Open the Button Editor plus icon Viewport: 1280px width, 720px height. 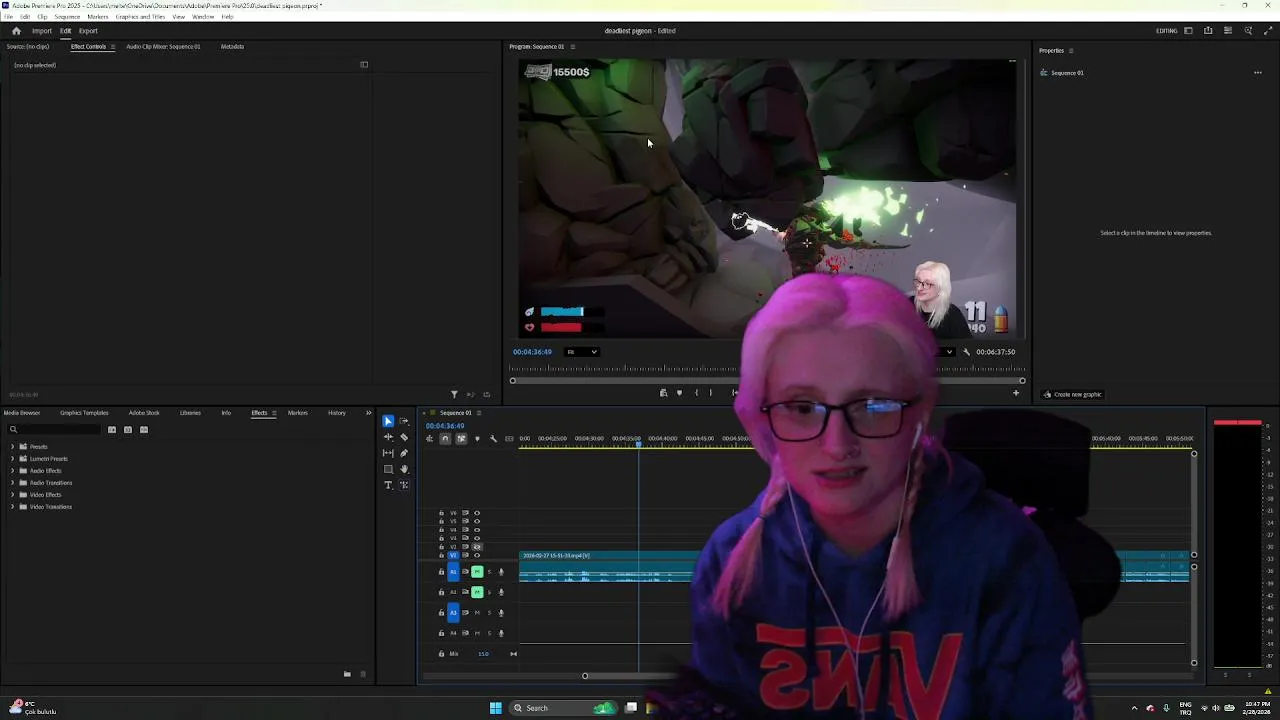pos(1016,393)
